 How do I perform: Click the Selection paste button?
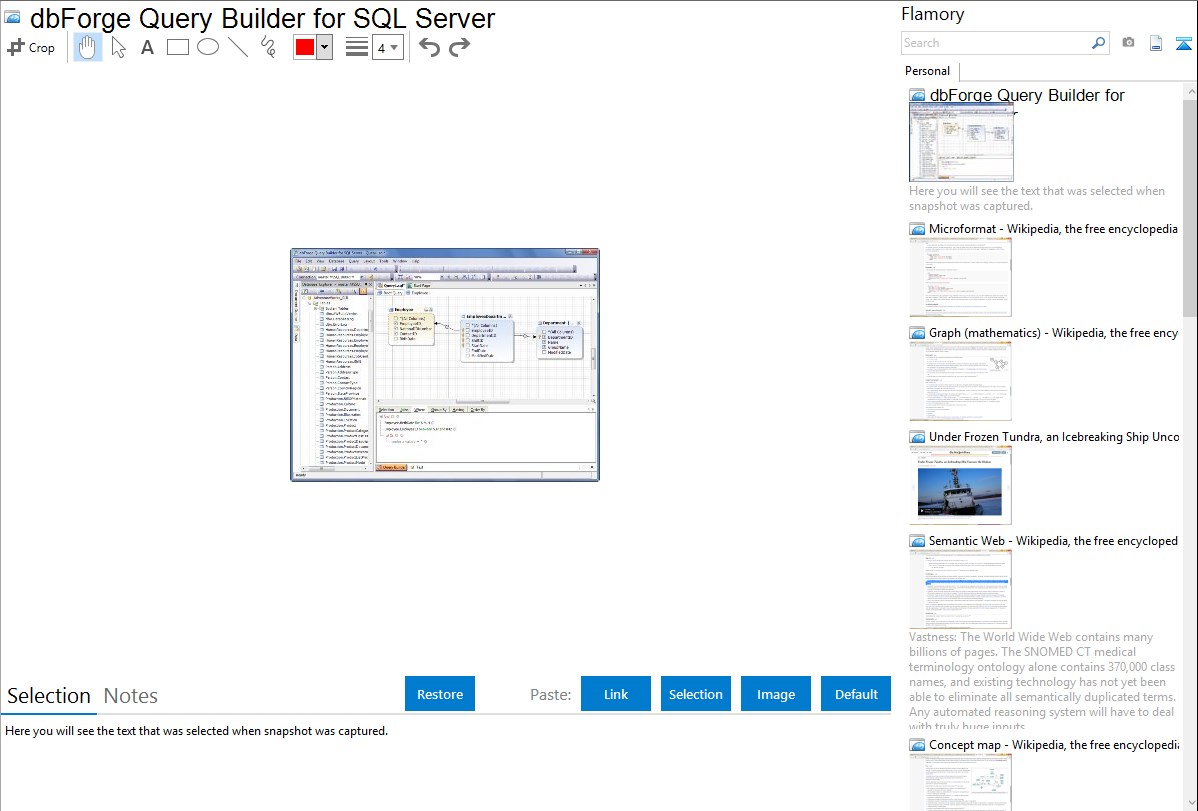pyautogui.click(x=696, y=694)
